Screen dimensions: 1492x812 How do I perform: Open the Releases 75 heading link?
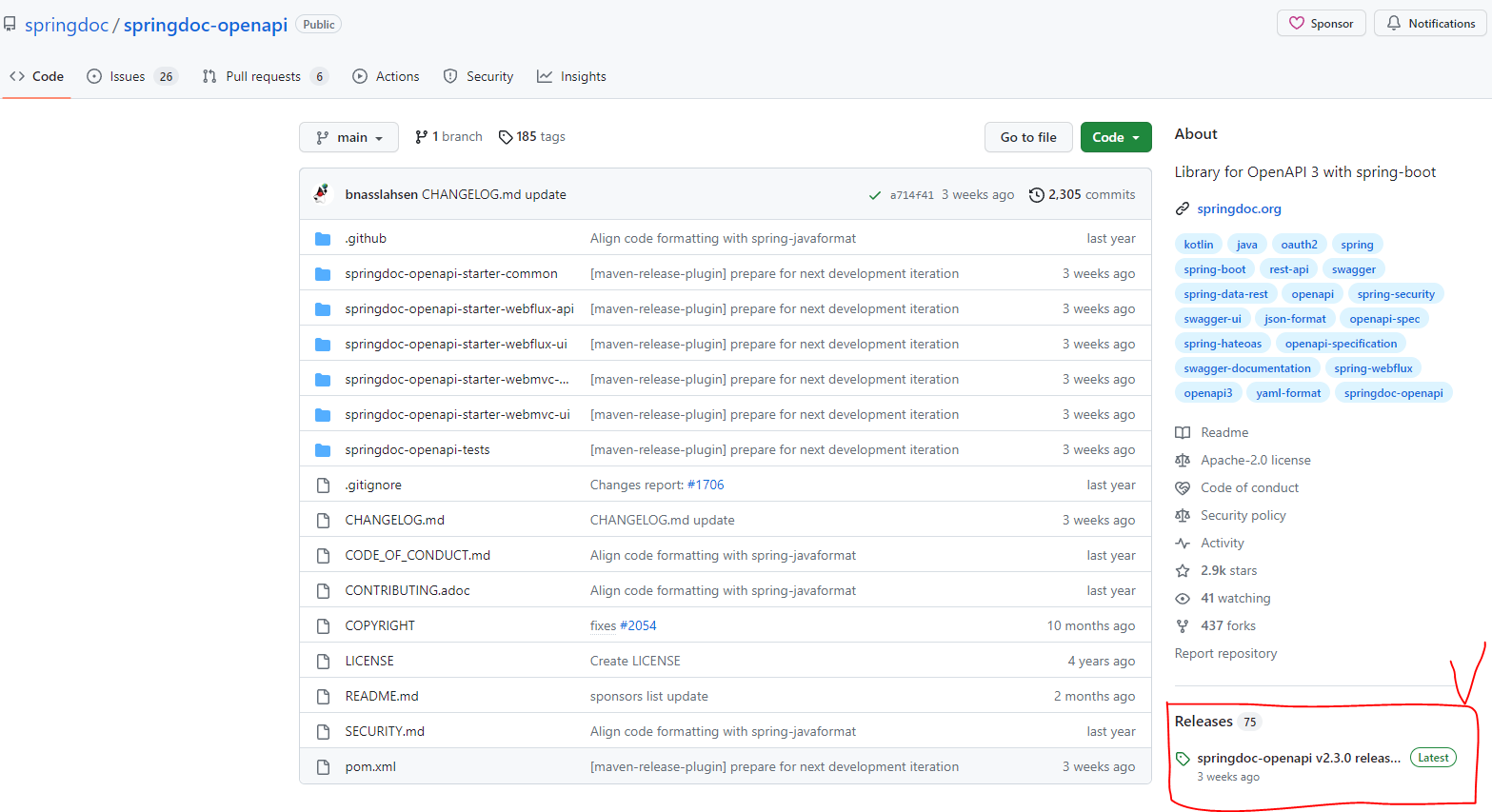pyautogui.click(x=1217, y=722)
